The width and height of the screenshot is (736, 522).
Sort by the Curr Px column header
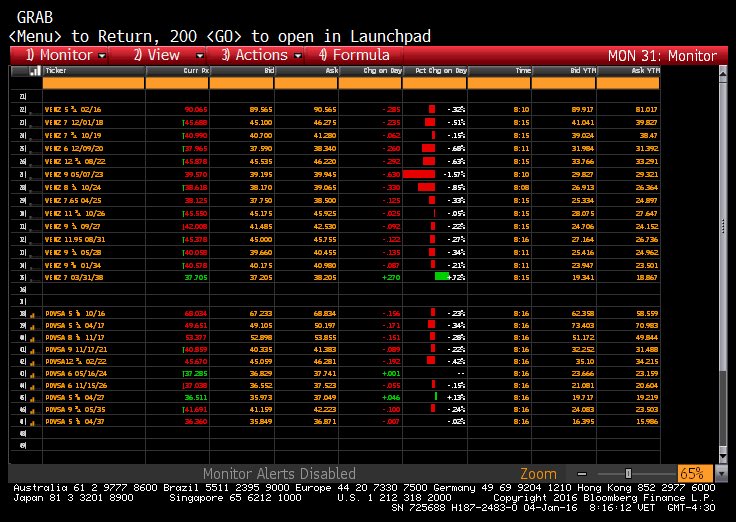click(x=177, y=71)
